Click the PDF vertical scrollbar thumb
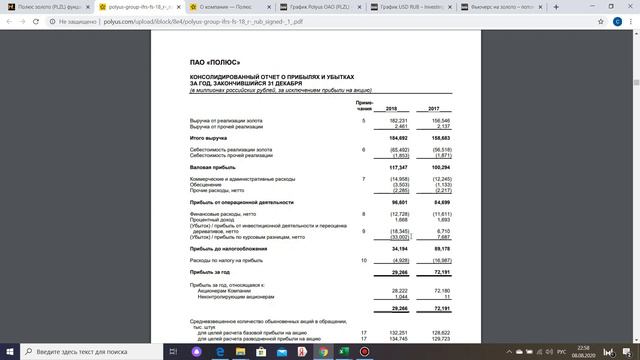Image resolution: width=640 pixels, height=360 pixels. tap(636, 82)
